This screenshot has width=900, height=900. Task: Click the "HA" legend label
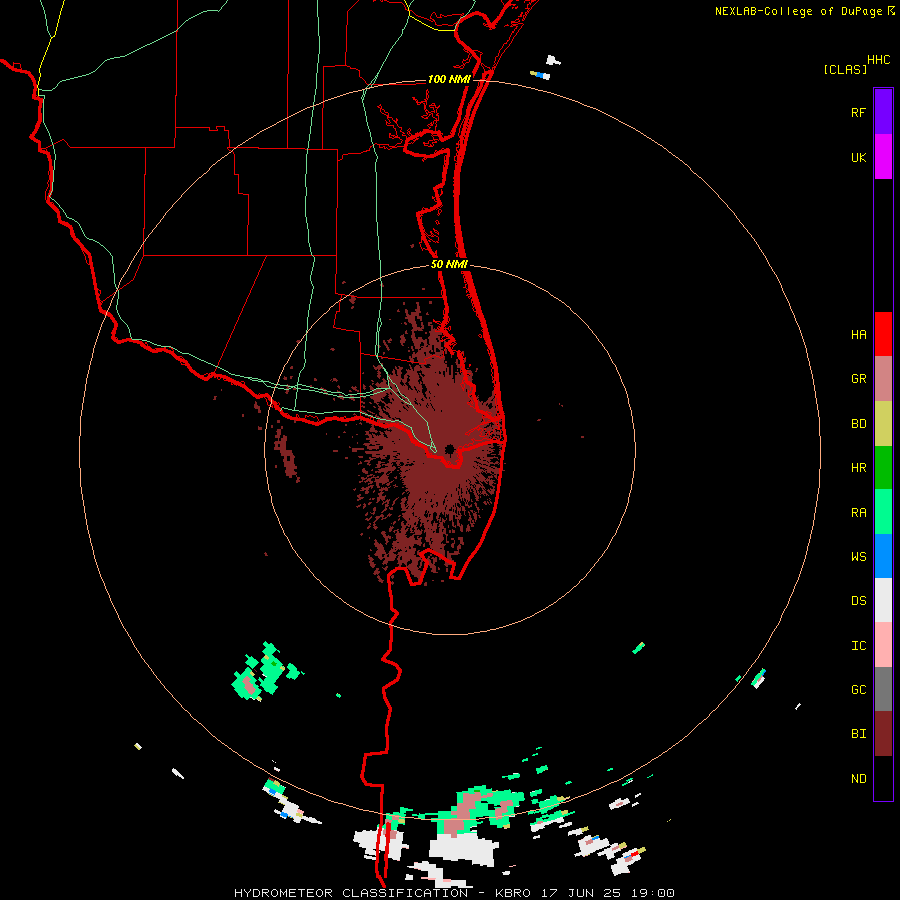pyautogui.click(x=858, y=335)
